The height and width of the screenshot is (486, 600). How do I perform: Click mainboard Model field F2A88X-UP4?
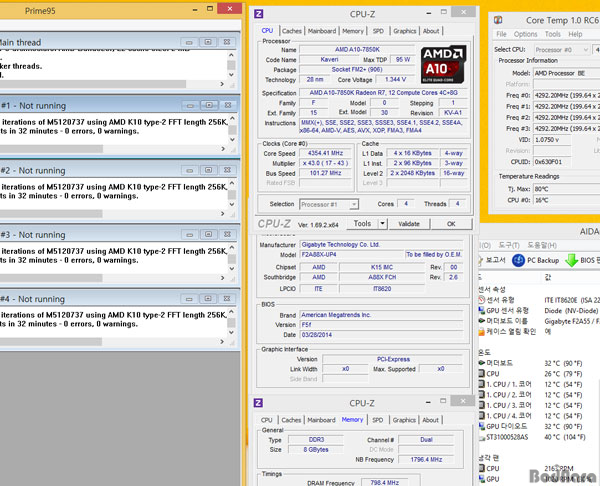tap(352, 254)
